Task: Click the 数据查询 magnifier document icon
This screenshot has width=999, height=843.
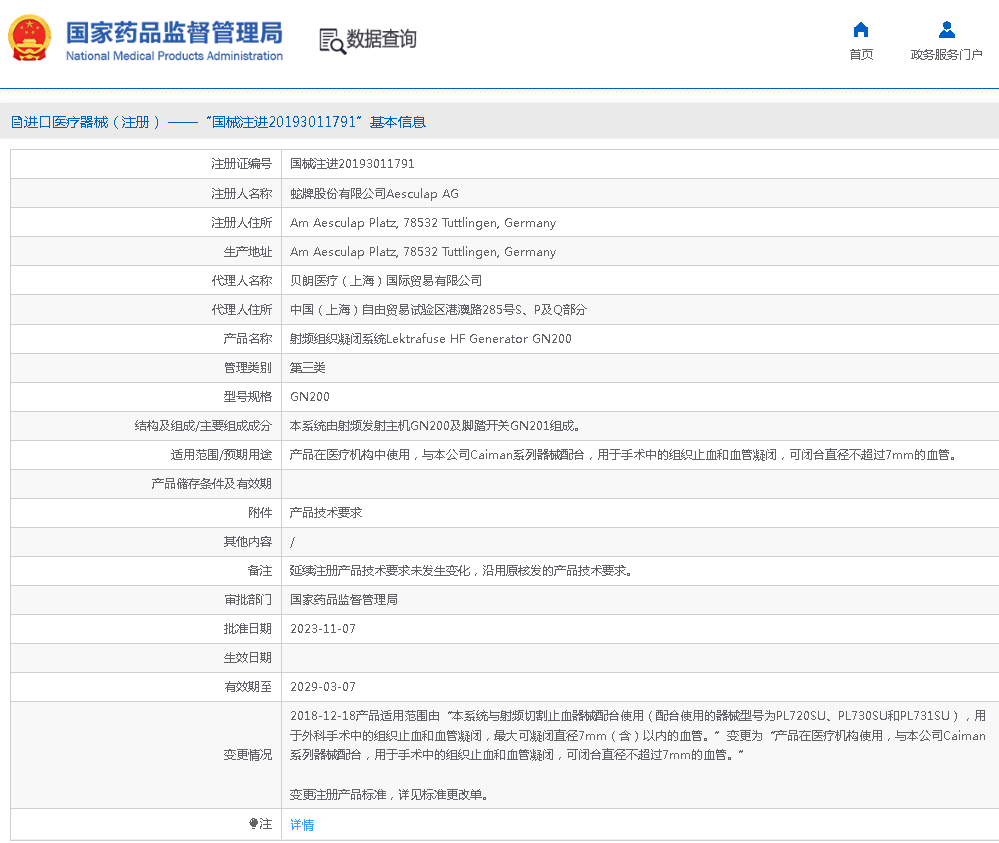Action: tap(331, 40)
